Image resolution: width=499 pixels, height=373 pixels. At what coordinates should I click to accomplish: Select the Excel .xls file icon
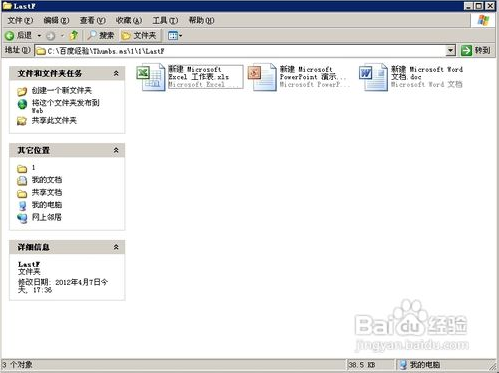click(151, 77)
